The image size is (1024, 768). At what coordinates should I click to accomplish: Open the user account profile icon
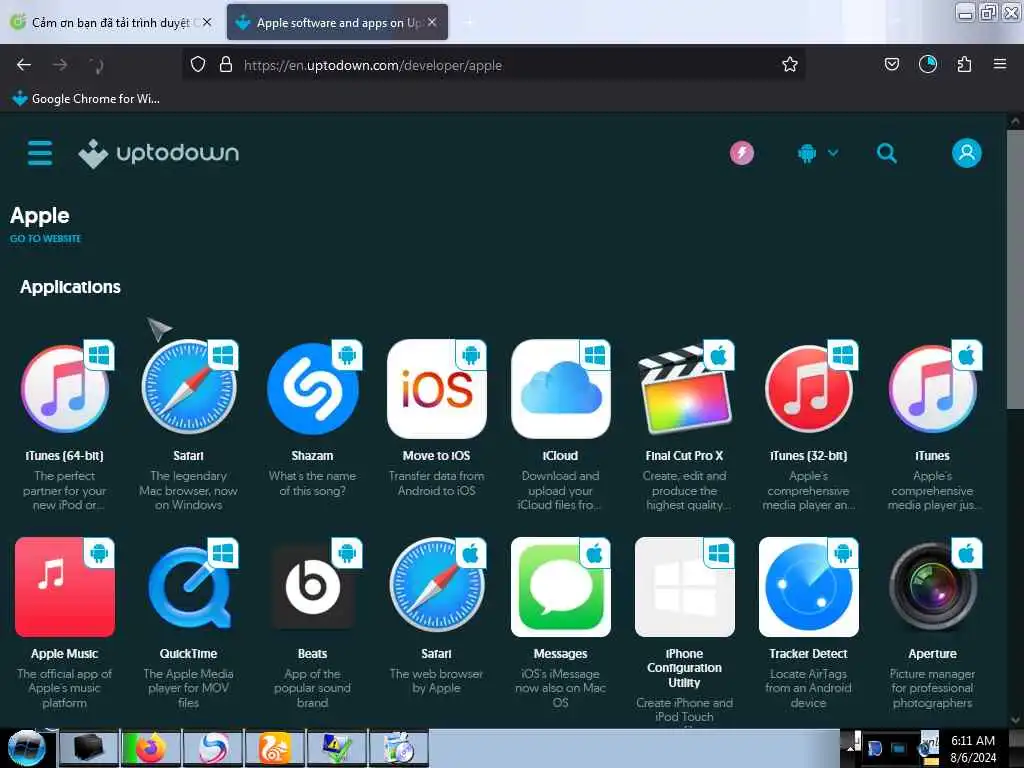[967, 153]
